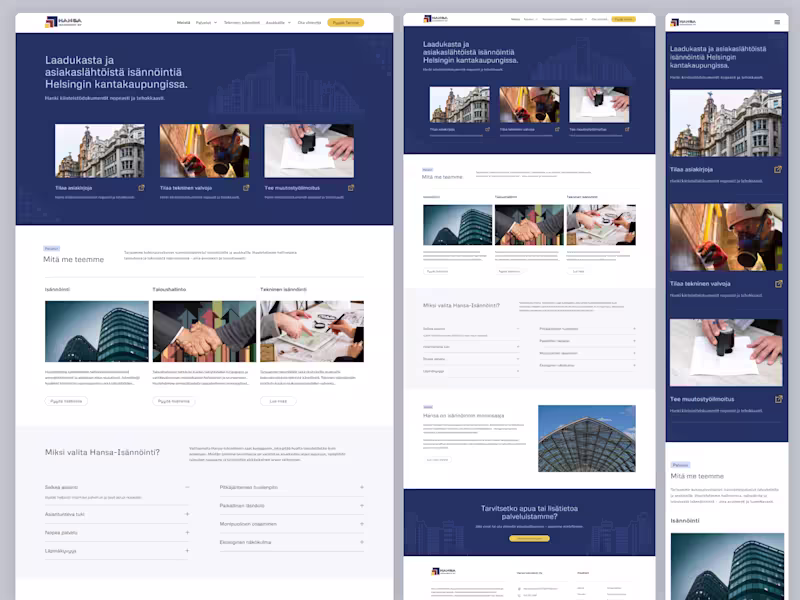Click the external link icon beside mobile Tilaa tekninen valvoja

click(x=778, y=284)
